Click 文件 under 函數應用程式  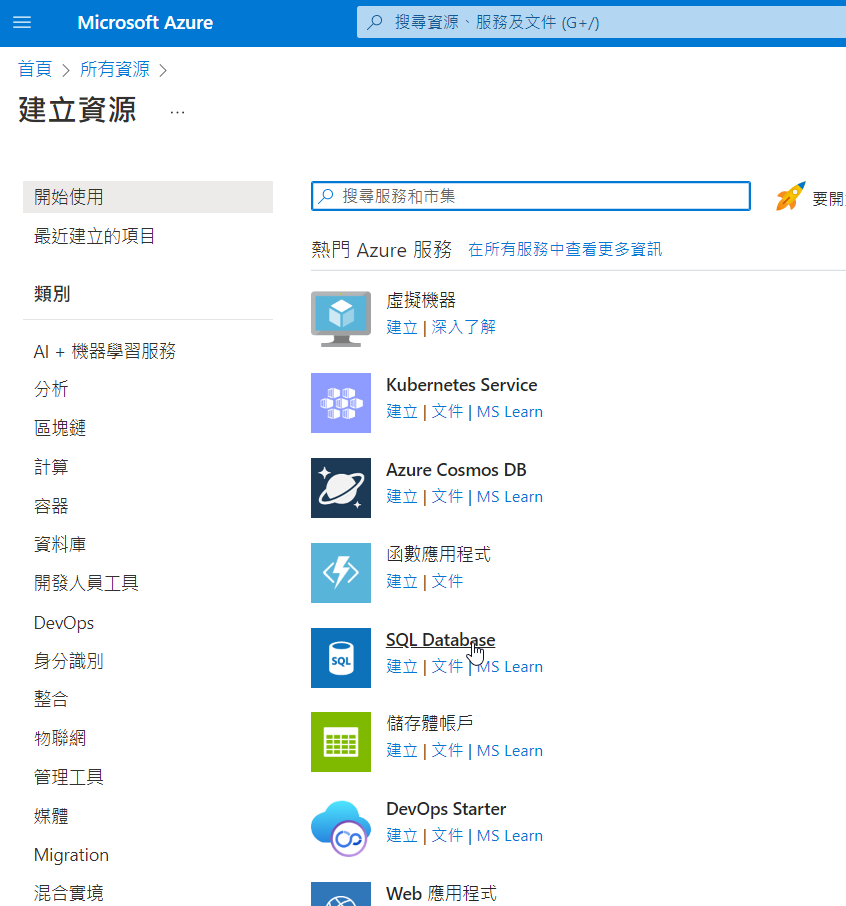[x=447, y=581]
